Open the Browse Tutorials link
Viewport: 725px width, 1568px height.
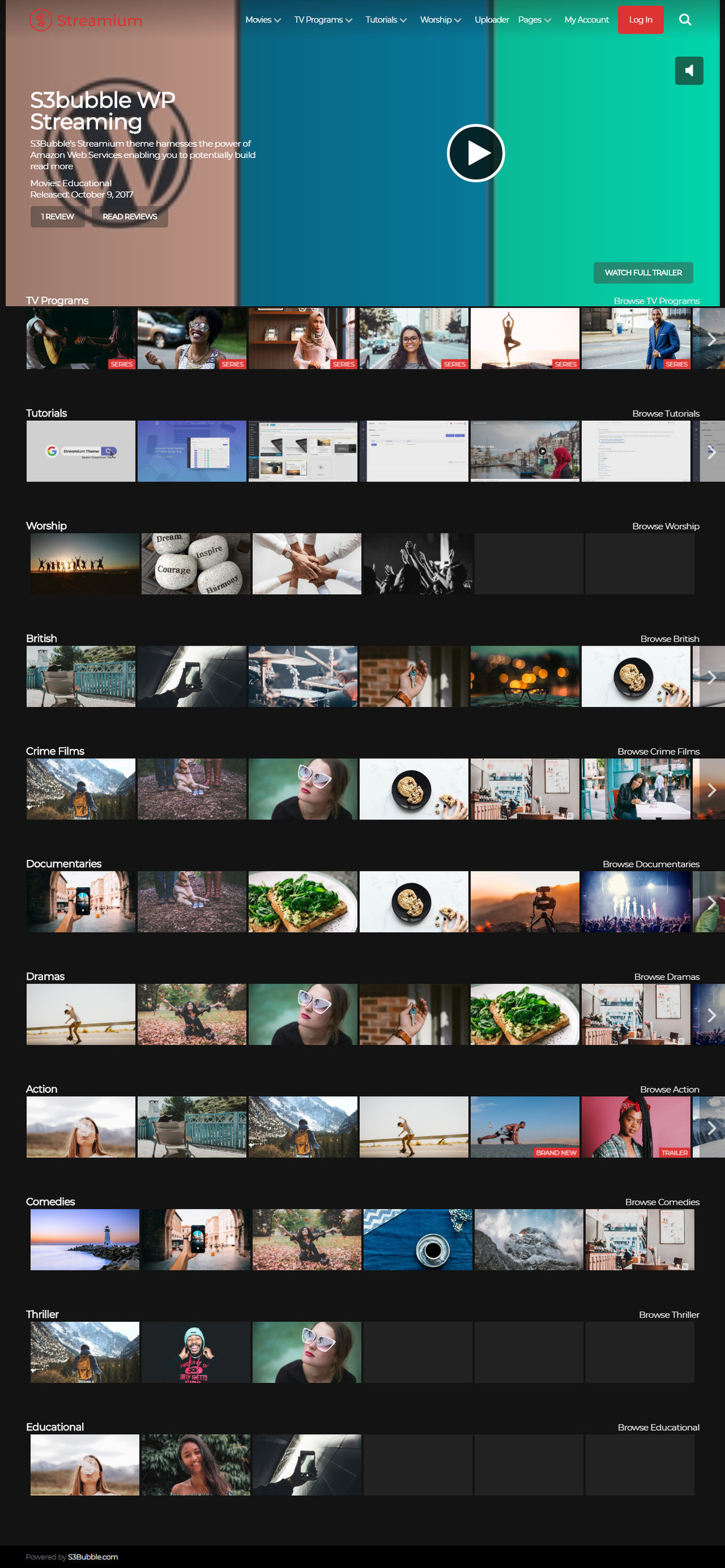[666, 413]
